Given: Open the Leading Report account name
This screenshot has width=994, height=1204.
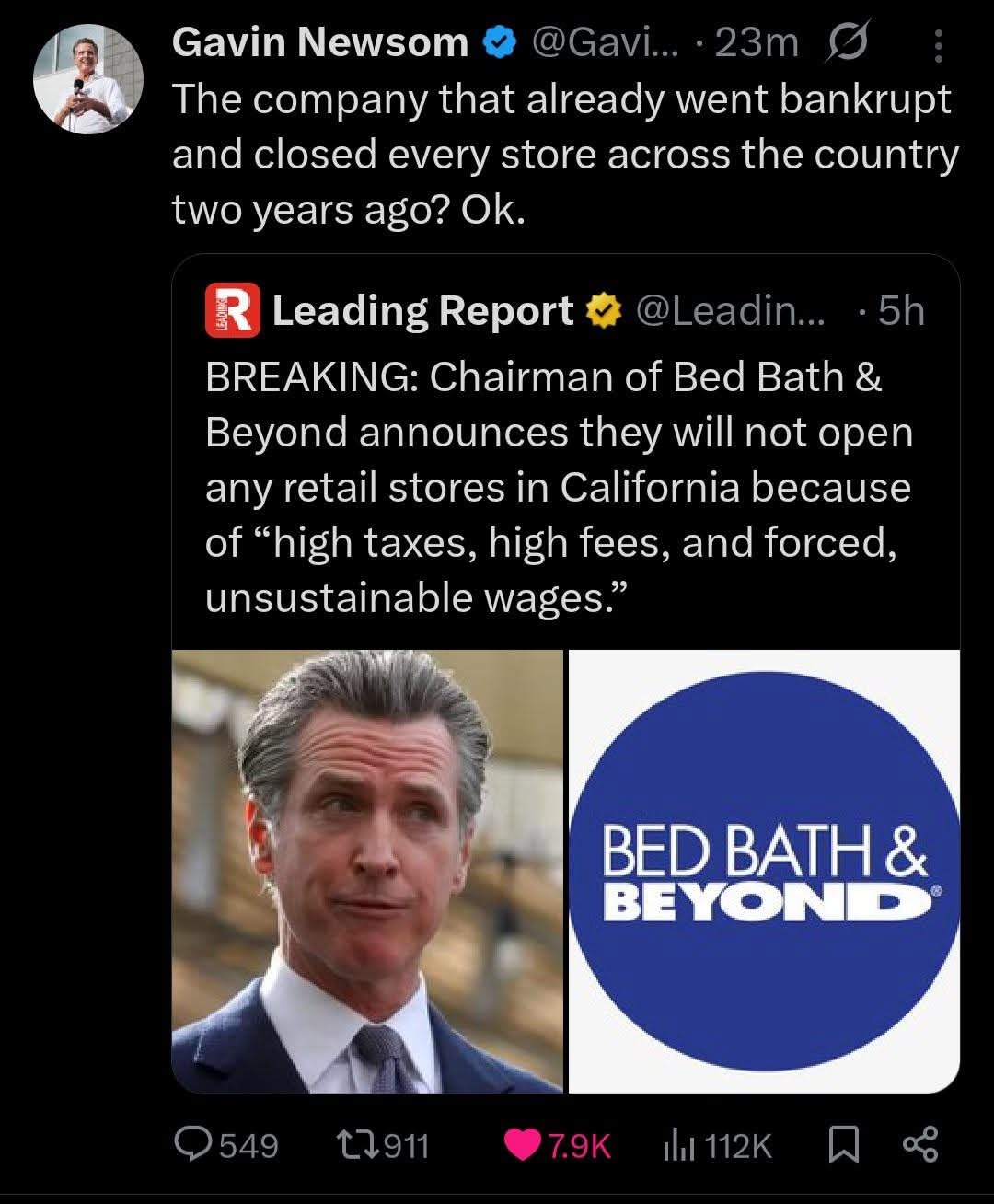Looking at the screenshot, I should (x=422, y=311).
